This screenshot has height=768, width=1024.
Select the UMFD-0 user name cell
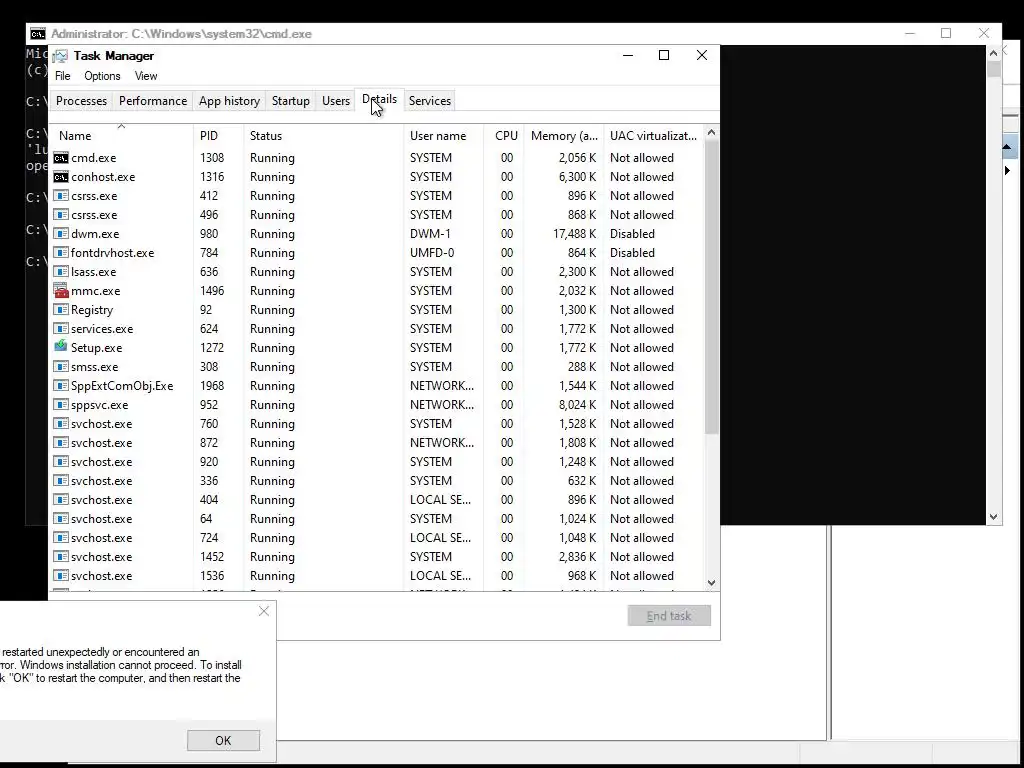(x=432, y=253)
